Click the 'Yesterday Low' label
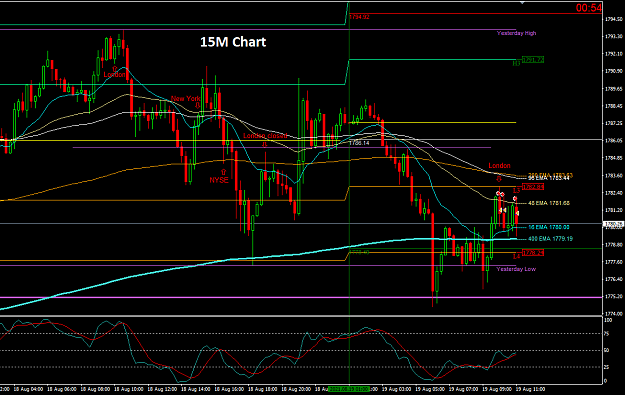 pos(516,269)
